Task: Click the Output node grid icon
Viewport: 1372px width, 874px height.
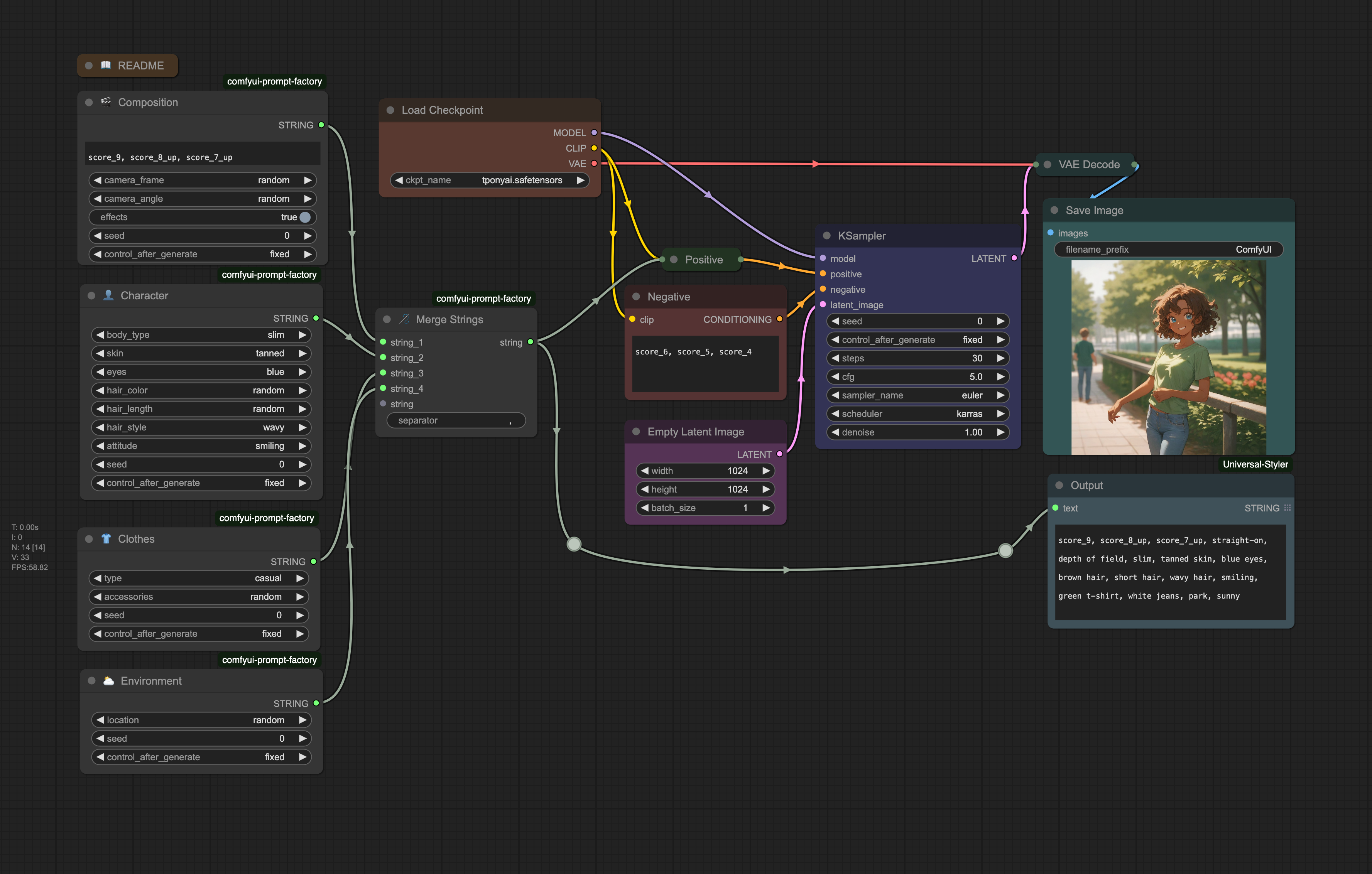Action: click(1287, 508)
